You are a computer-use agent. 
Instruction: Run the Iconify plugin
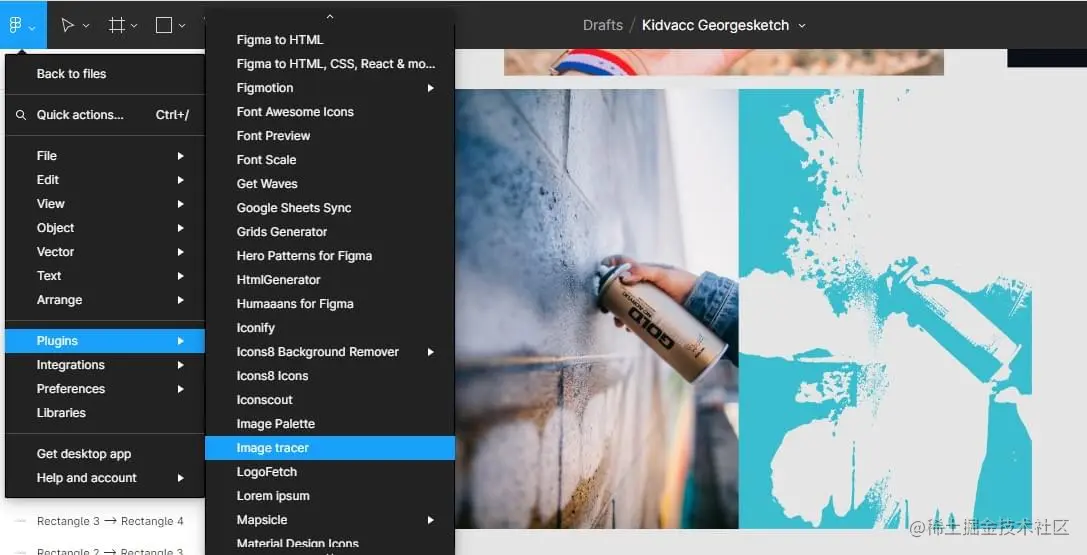[330, 328]
